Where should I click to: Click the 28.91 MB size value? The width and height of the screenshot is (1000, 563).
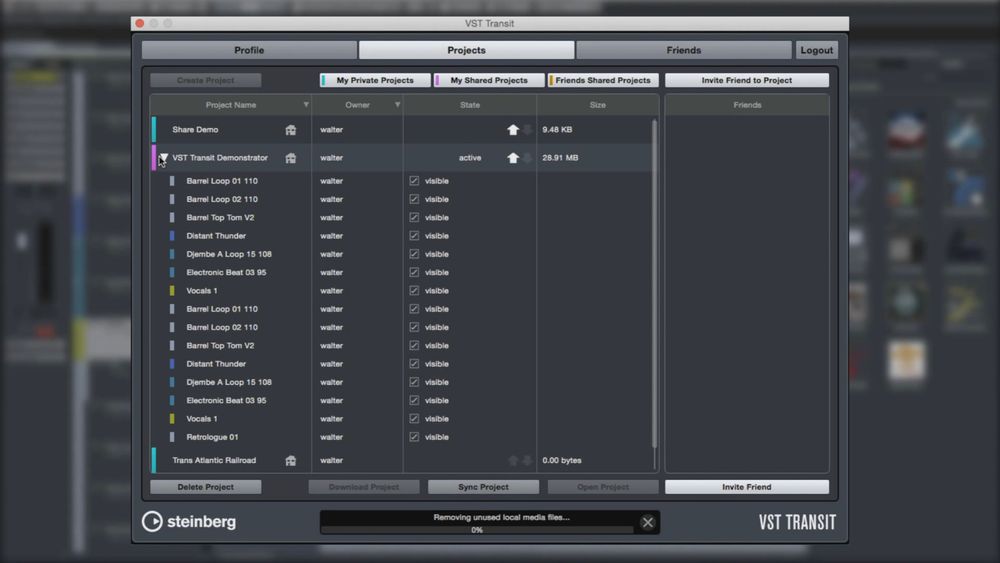click(560, 157)
